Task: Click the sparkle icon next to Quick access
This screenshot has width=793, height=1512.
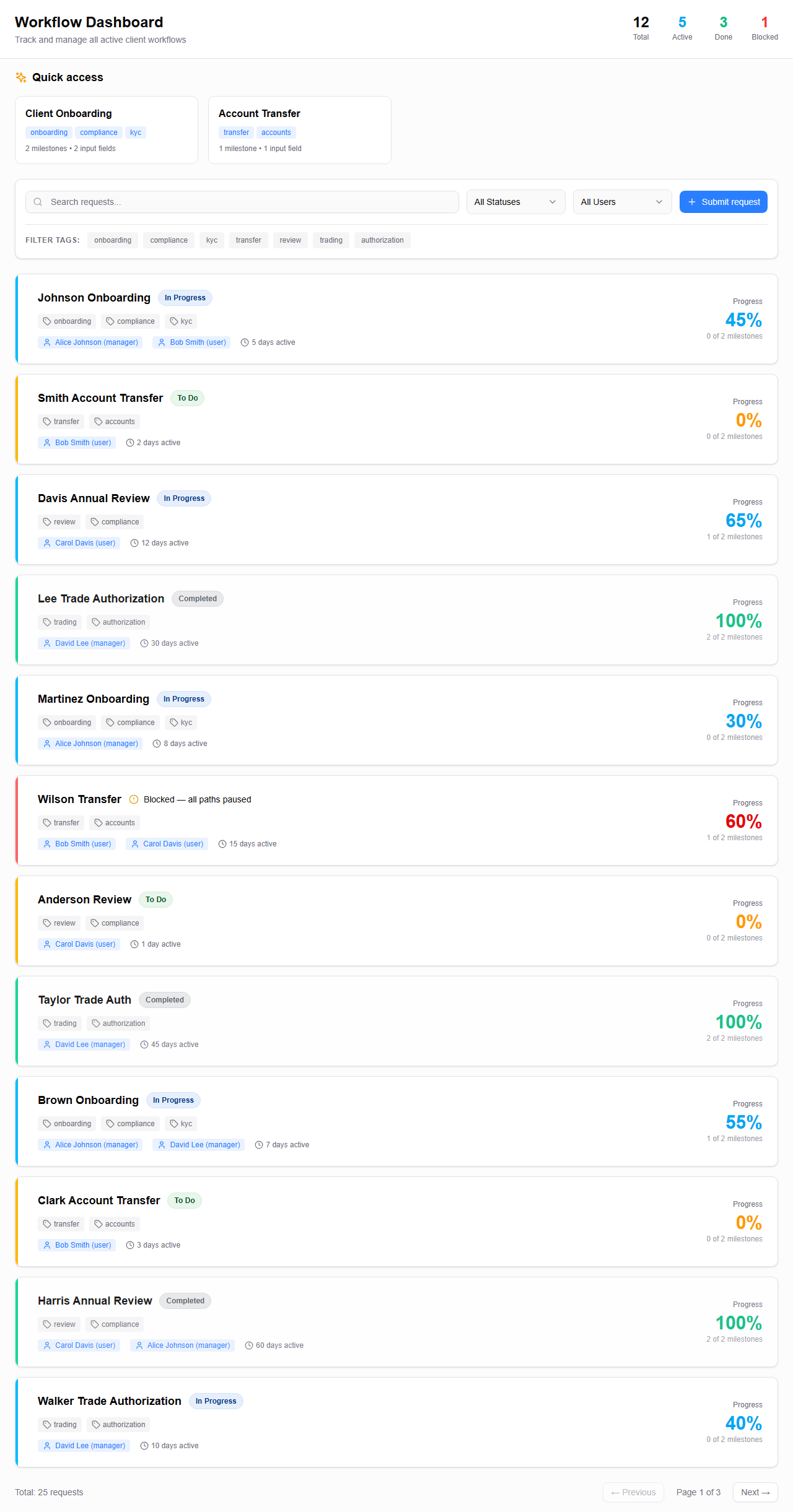Action: click(x=20, y=77)
